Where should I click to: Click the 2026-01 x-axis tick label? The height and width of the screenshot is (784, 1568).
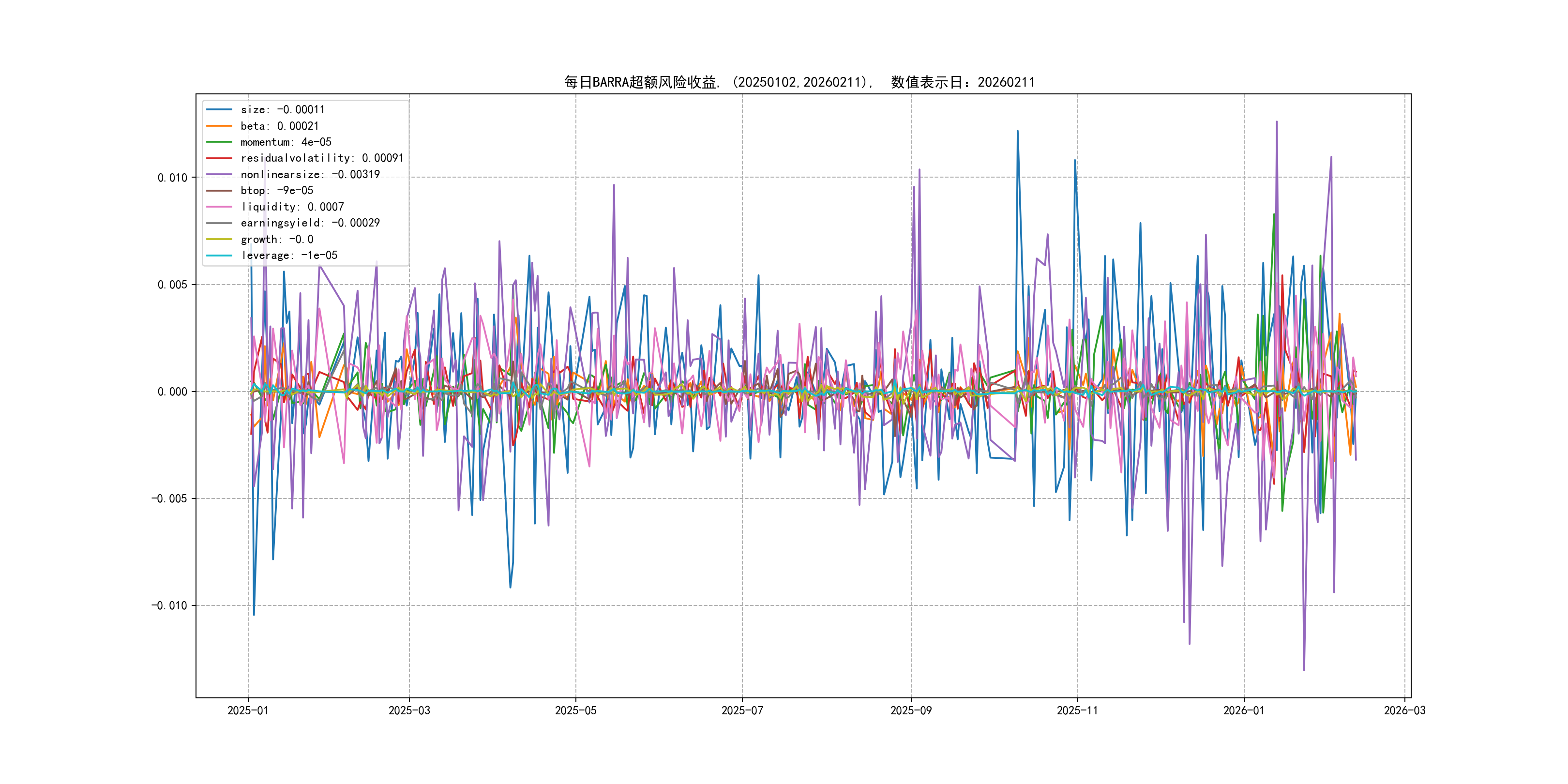[x=1244, y=710]
